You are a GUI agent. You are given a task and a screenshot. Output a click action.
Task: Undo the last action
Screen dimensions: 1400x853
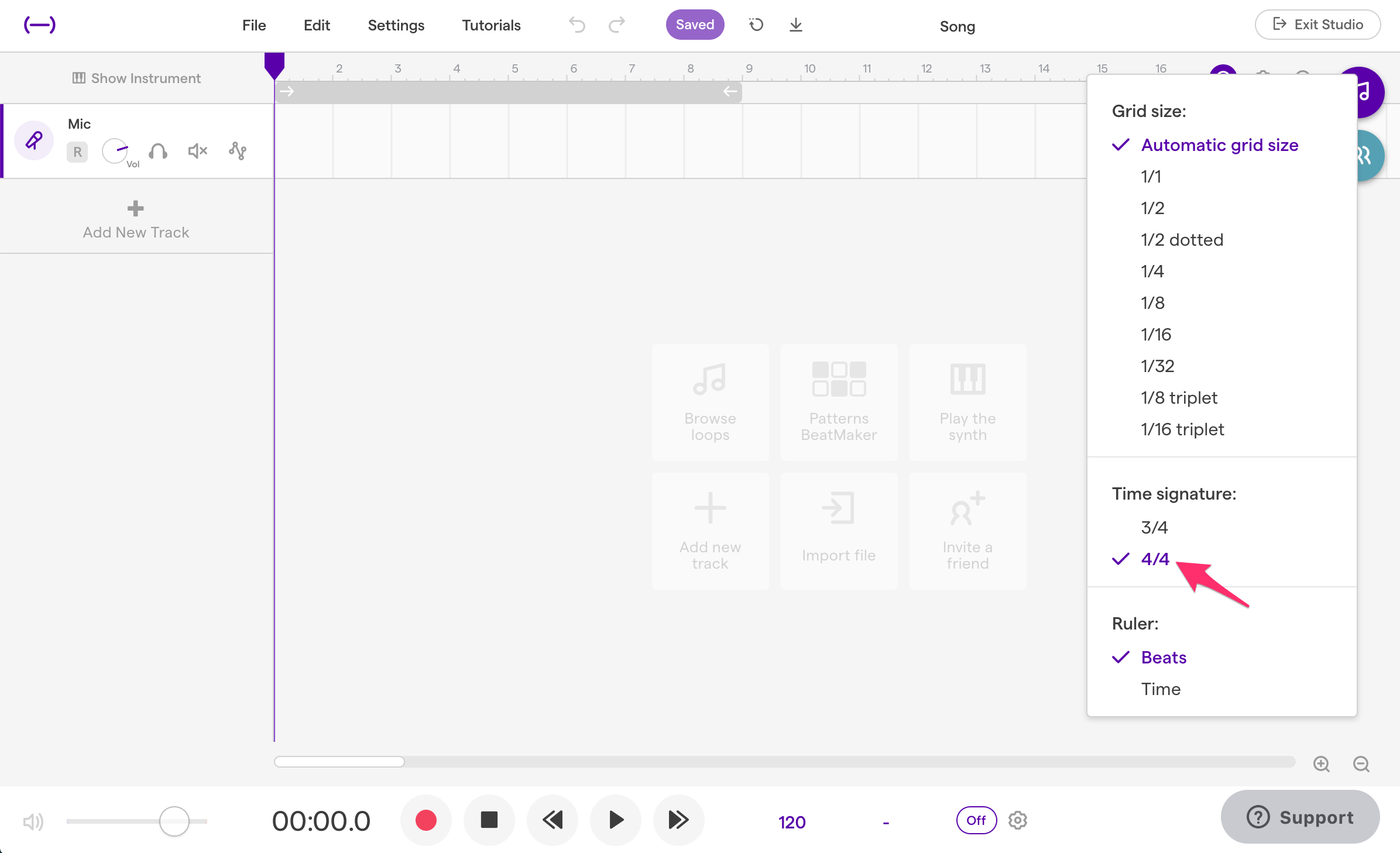point(577,25)
